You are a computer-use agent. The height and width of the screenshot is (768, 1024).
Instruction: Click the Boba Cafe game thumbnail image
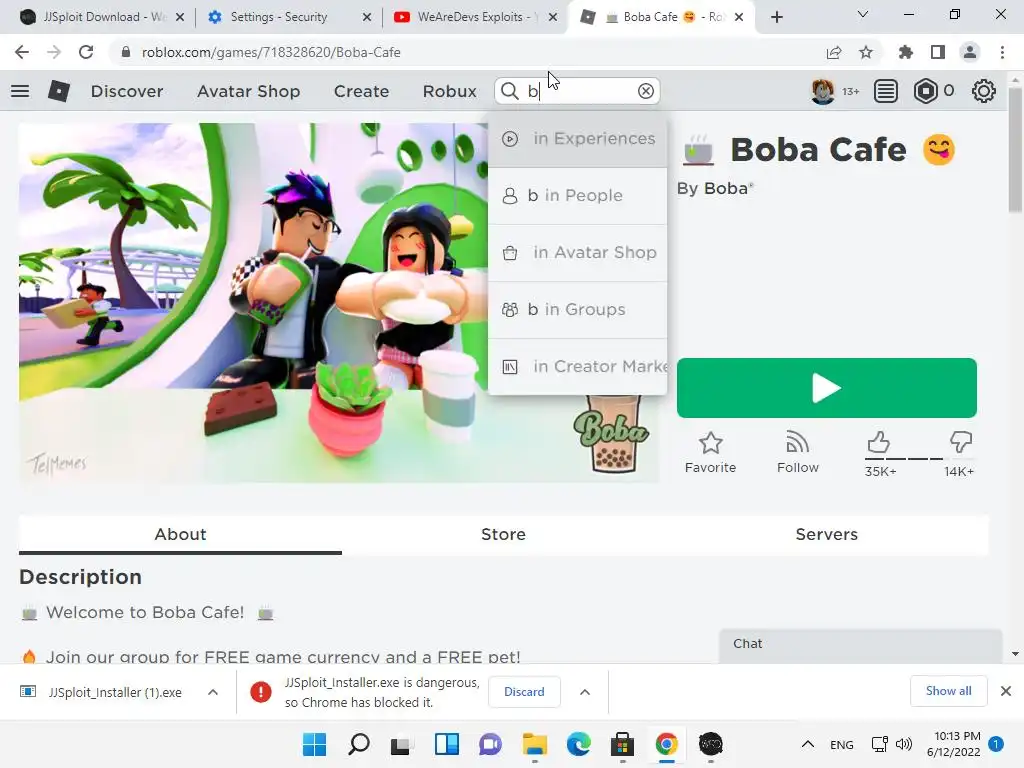coord(339,303)
